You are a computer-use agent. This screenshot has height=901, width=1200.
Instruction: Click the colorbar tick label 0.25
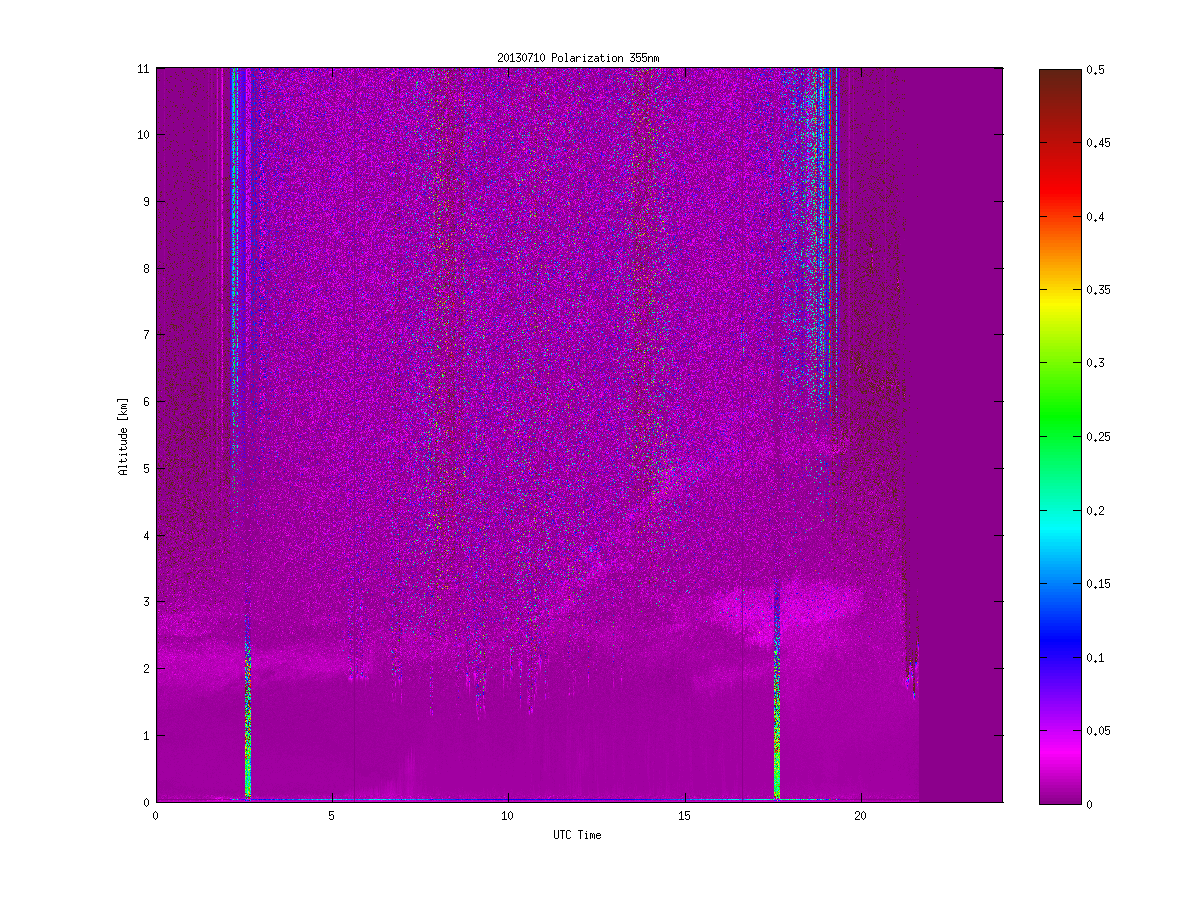[x=1099, y=437]
